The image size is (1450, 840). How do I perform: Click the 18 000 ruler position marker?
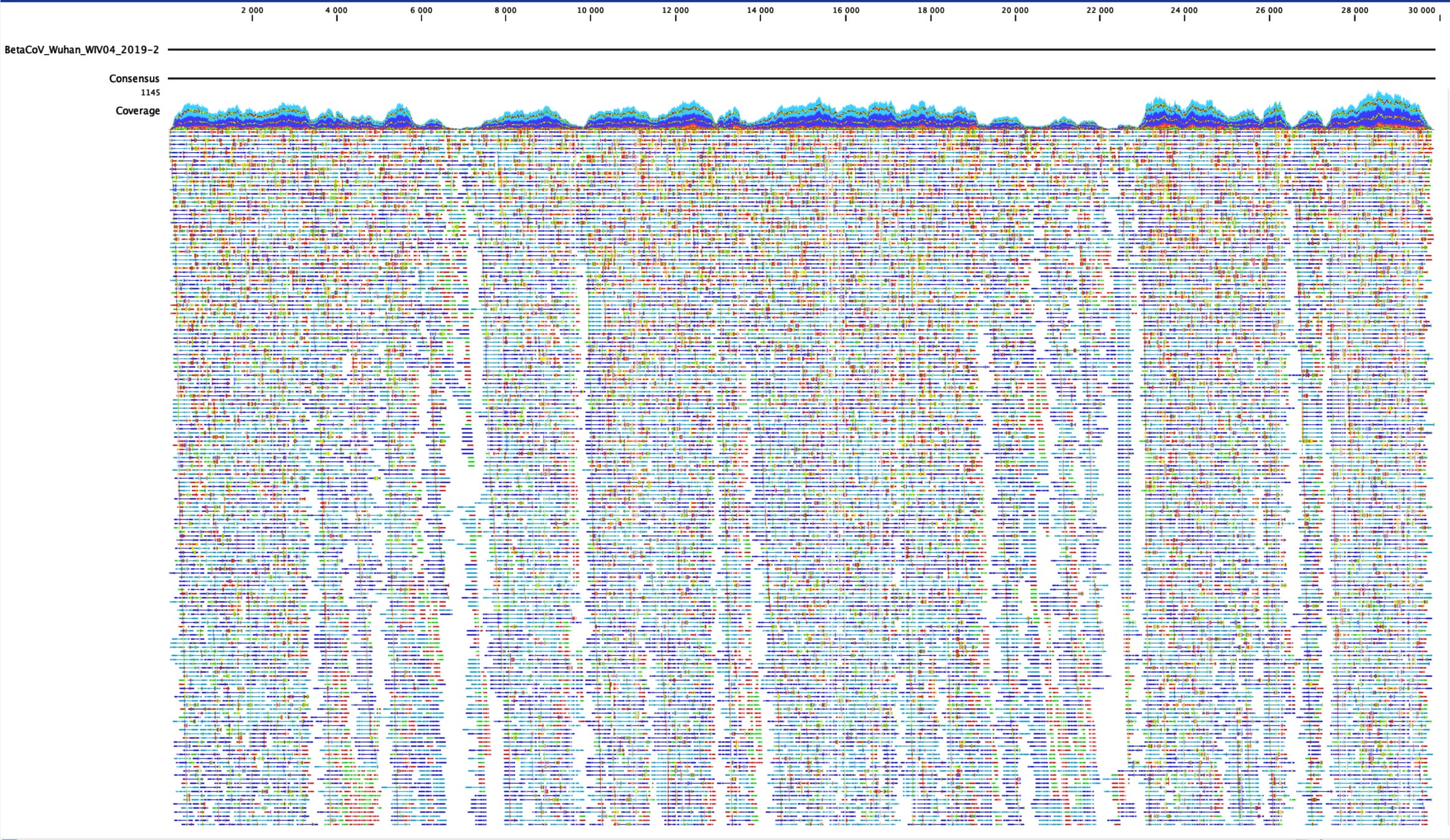(931, 11)
